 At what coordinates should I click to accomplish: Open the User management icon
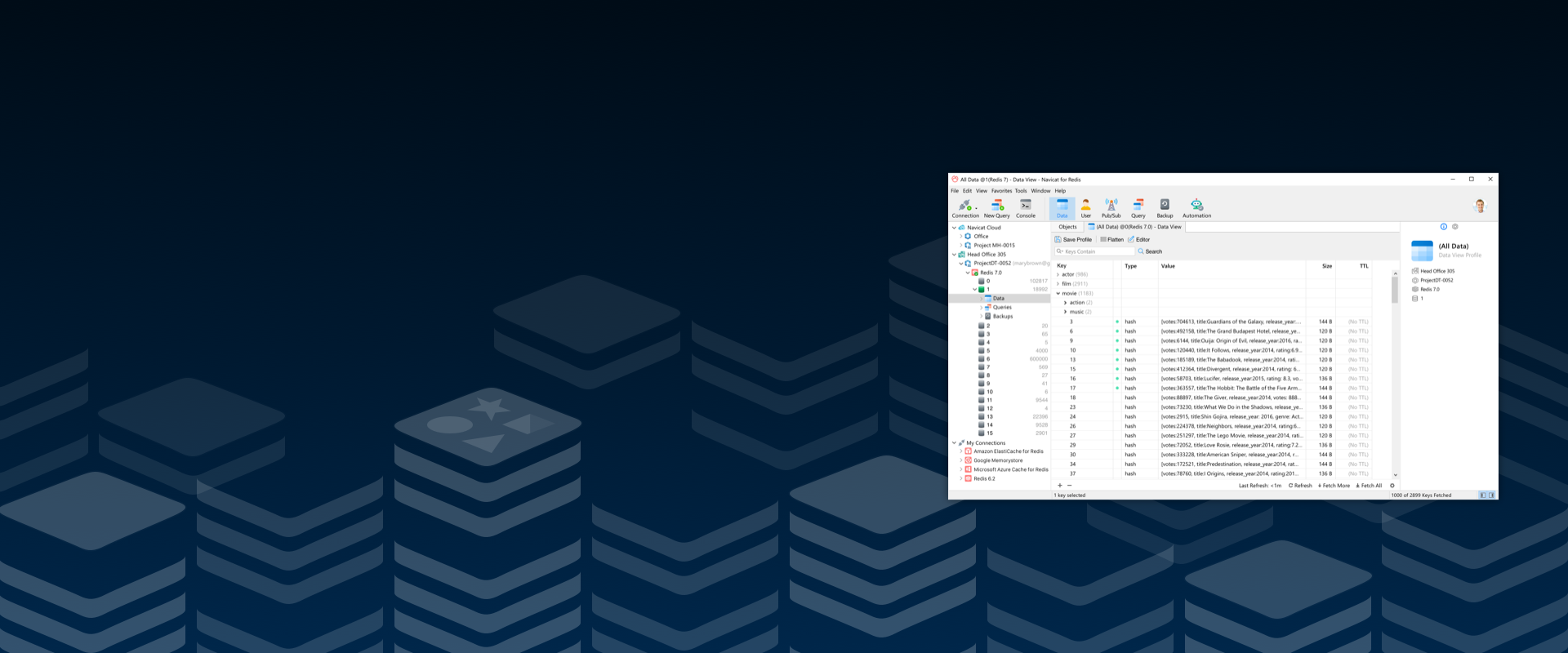(1085, 208)
